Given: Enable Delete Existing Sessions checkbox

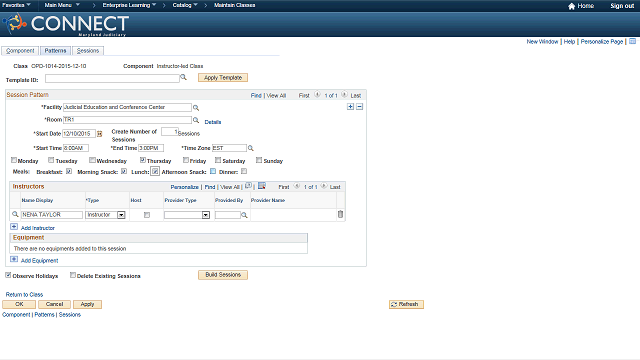Looking at the screenshot, I should click(73, 275).
